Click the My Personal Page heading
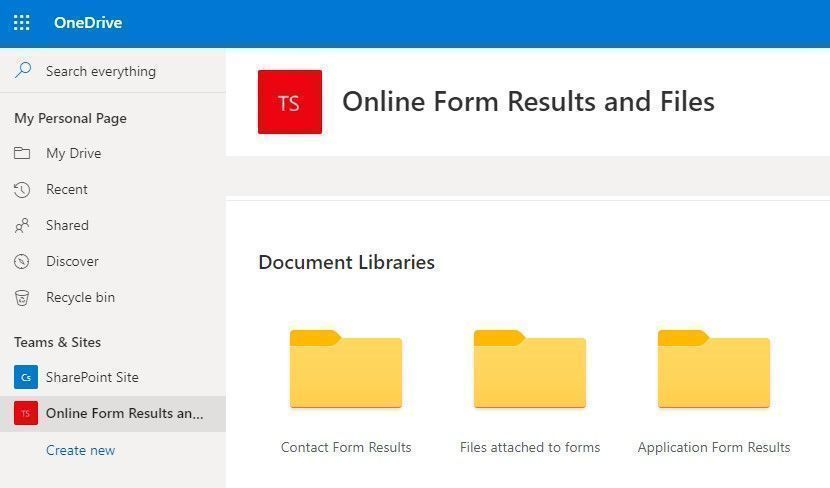The height and width of the screenshot is (488, 830). coord(70,118)
